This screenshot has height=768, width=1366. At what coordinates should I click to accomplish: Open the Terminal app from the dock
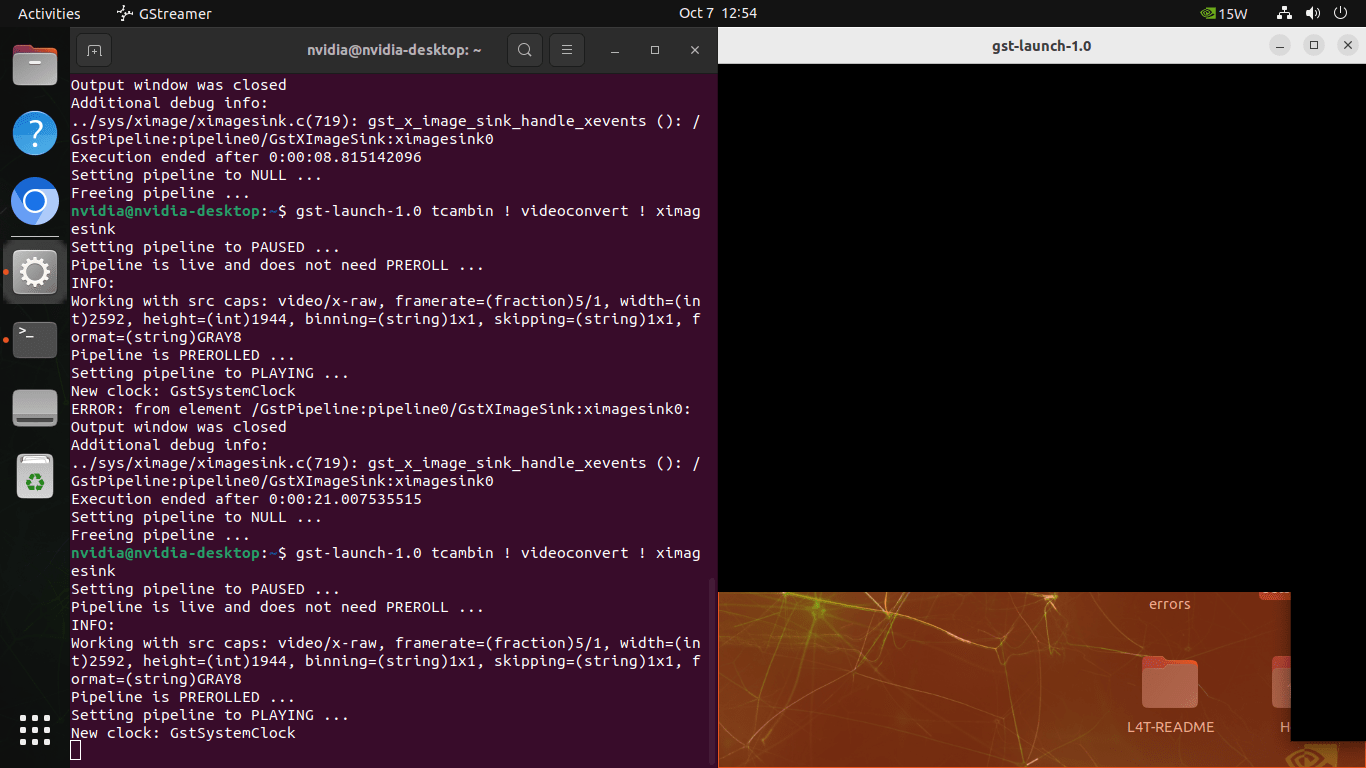[35, 340]
